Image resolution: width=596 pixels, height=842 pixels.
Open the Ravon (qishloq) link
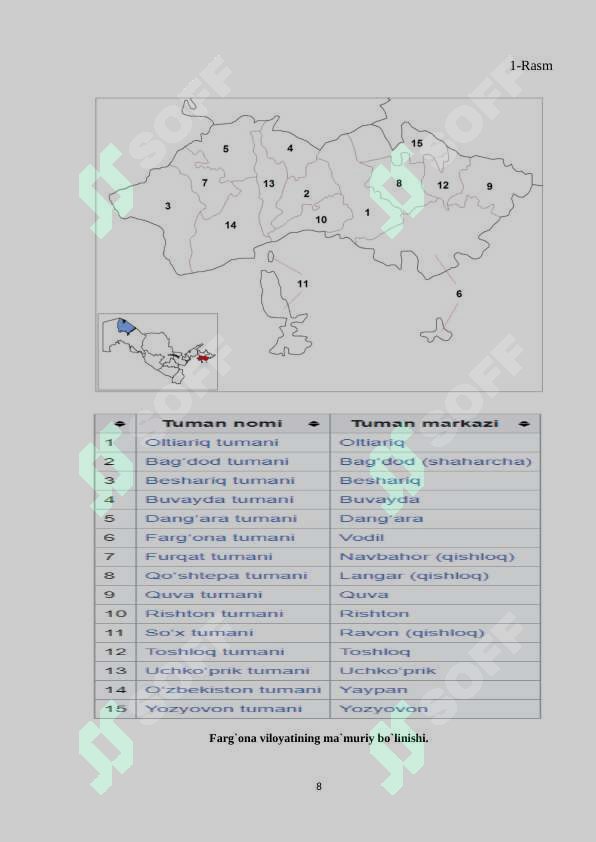tap(412, 633)
